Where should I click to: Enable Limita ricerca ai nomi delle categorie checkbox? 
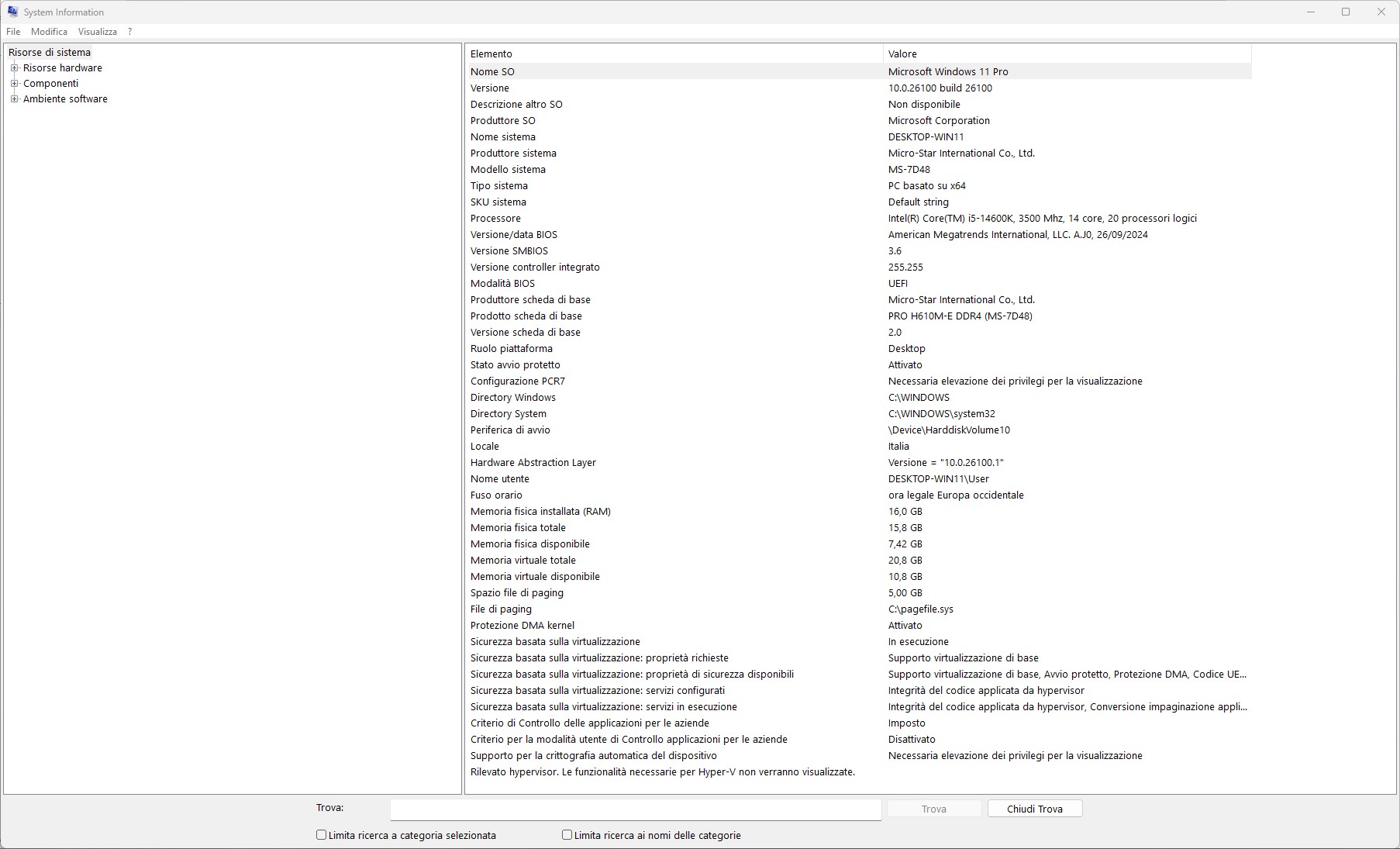[x=567, y=835]
